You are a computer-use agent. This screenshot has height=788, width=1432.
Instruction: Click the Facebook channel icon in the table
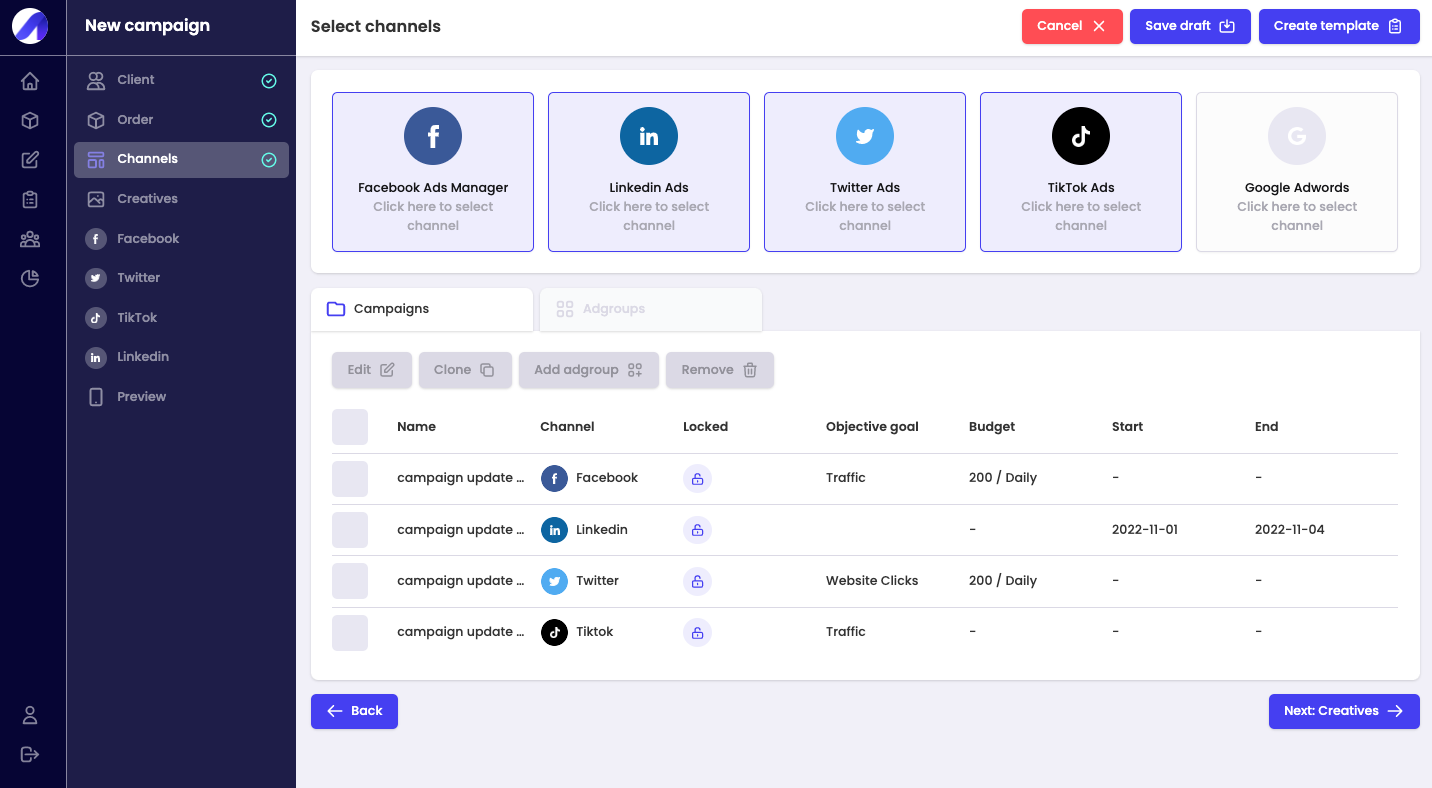tap(554, 478)
